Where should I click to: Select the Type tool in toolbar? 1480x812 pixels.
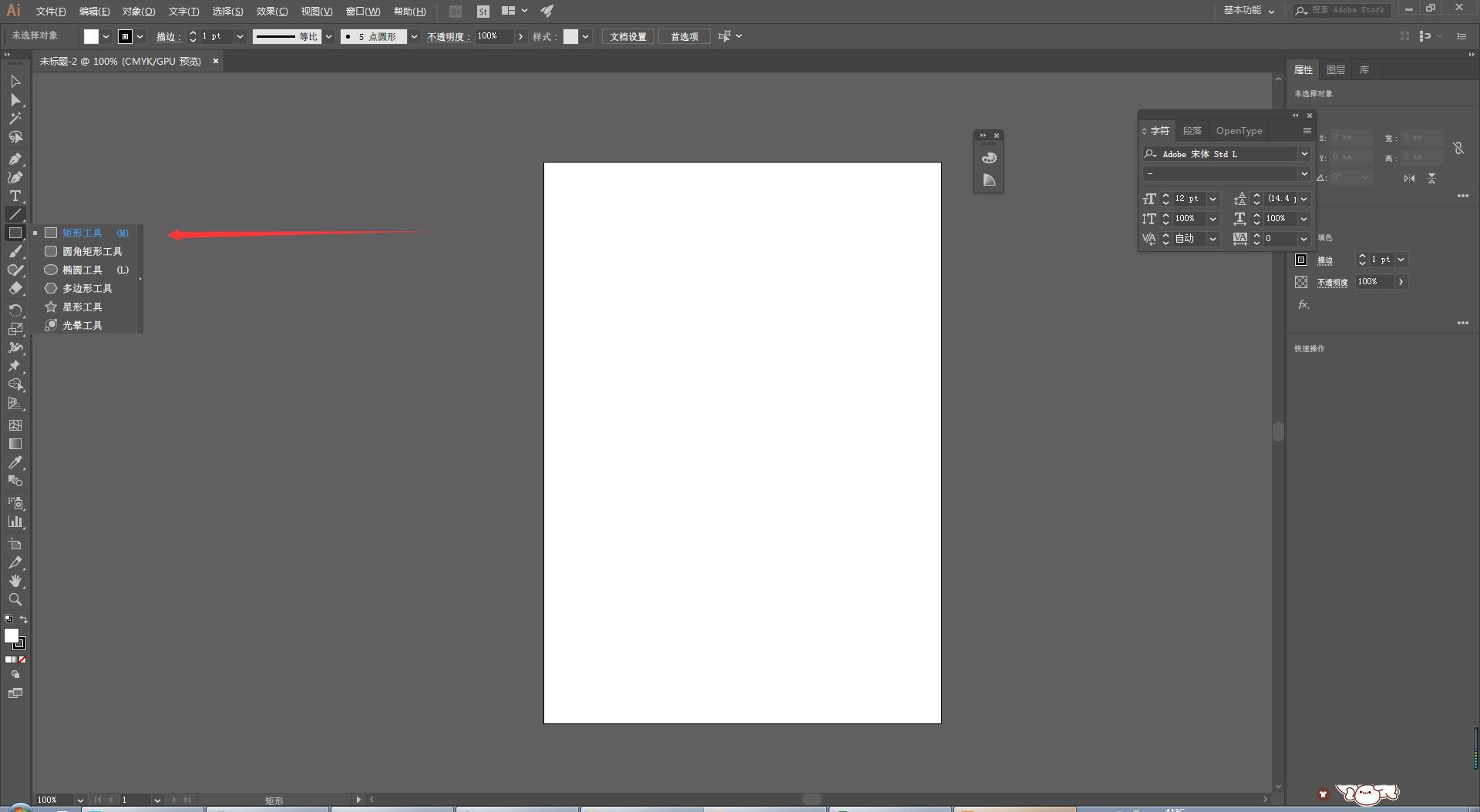(x=15, y=196)
